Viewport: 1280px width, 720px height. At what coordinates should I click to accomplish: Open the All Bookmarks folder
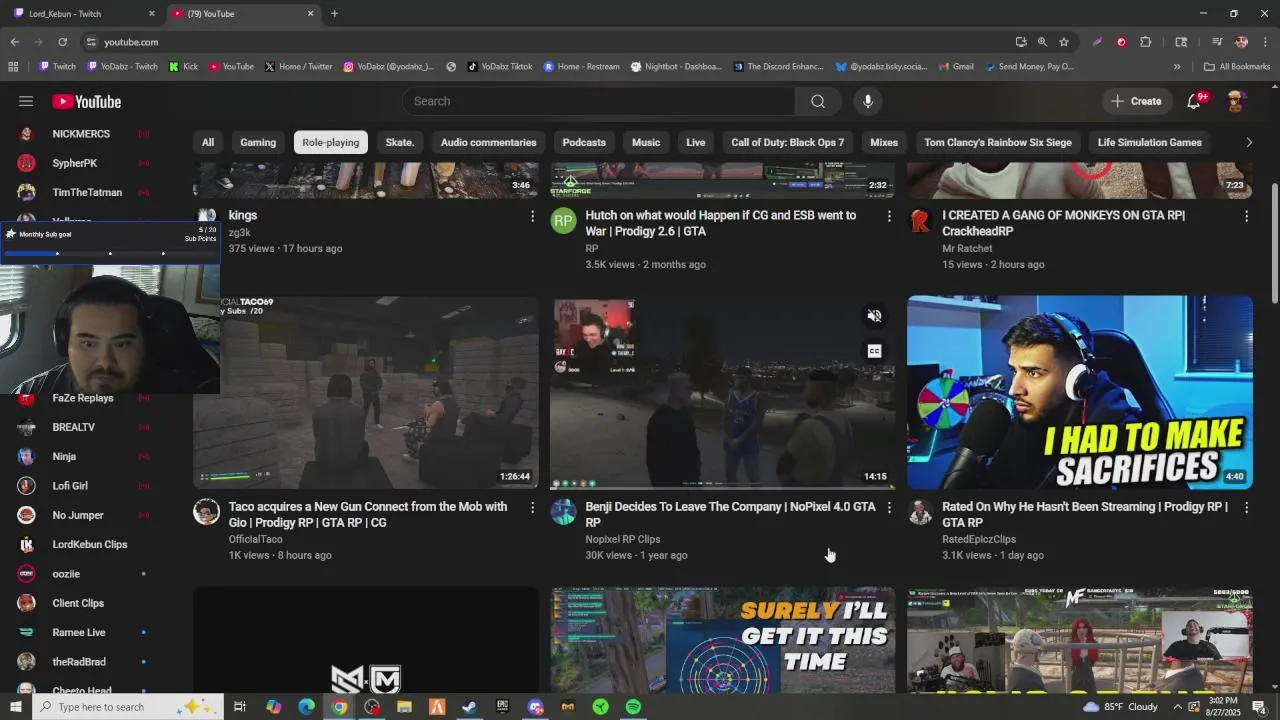click(1237, 67)
